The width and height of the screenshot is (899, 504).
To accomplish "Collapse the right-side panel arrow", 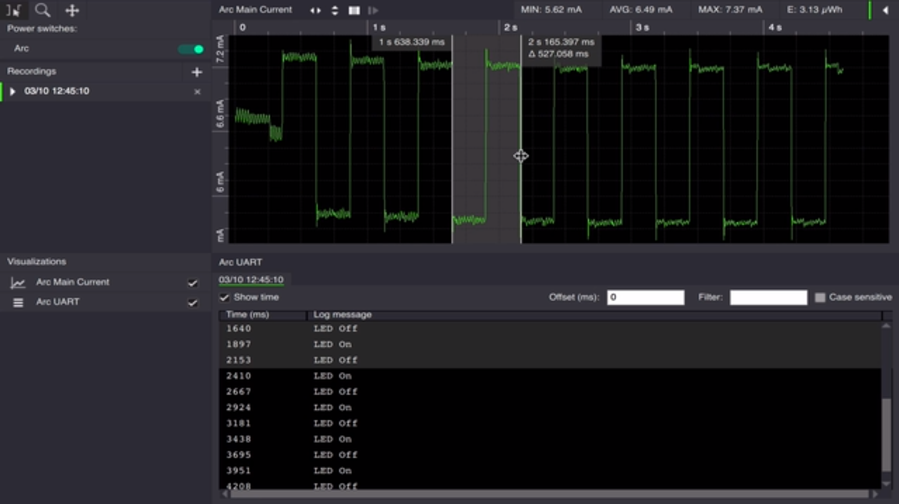I will (x=885, y=10).
